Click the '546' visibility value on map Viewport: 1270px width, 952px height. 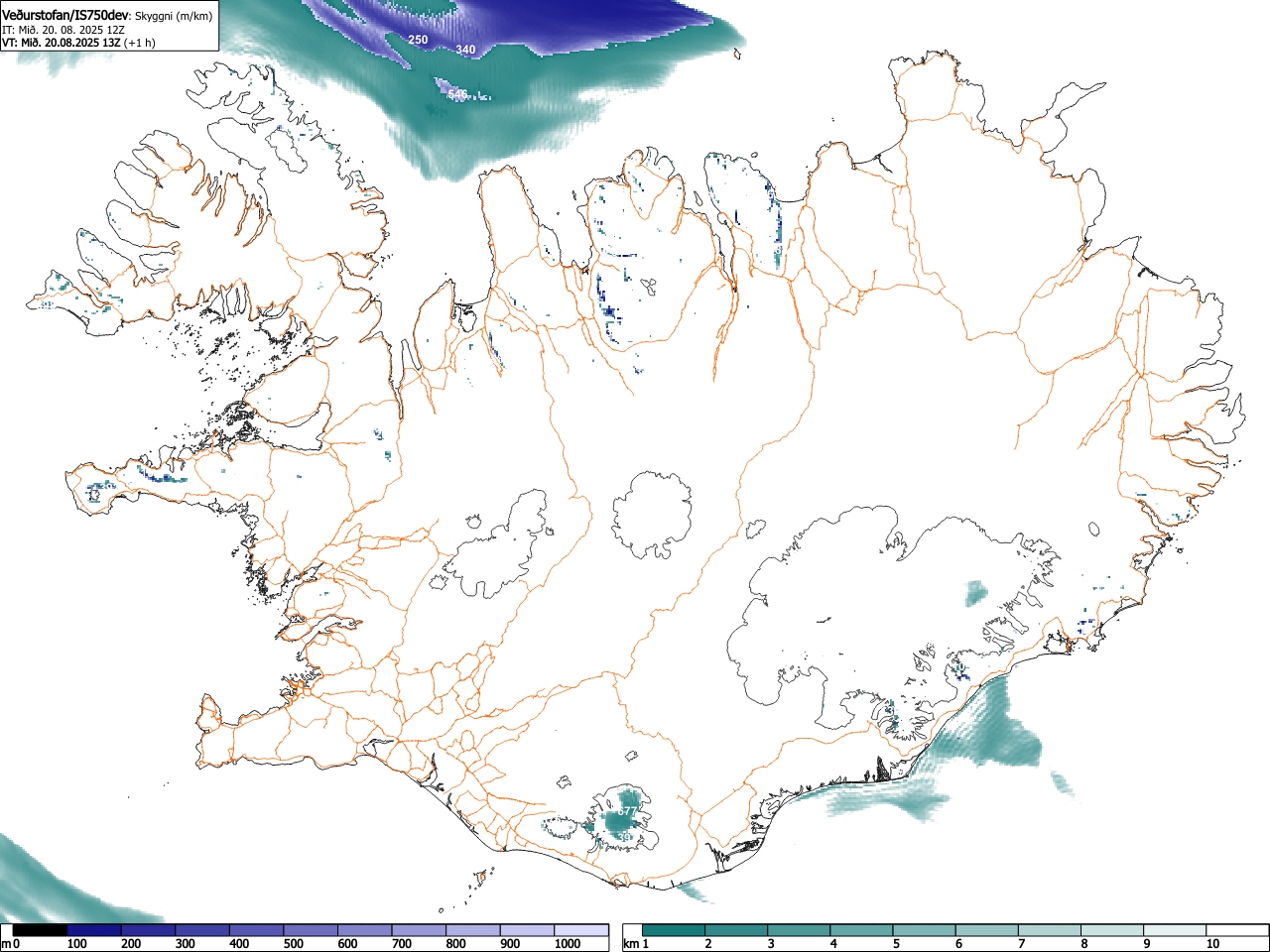(457, 94)
